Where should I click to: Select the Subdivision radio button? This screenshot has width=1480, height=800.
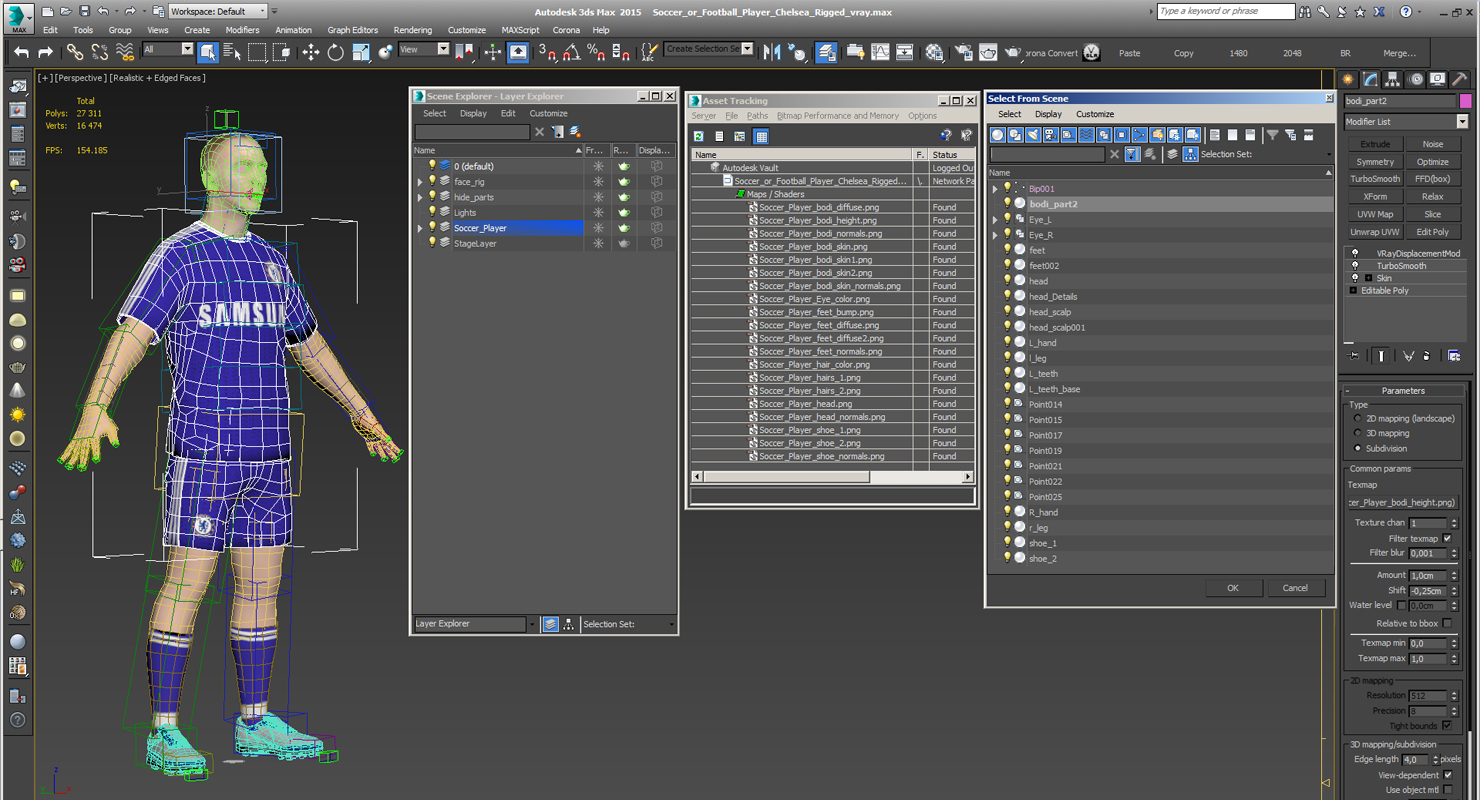[1357, 448]
